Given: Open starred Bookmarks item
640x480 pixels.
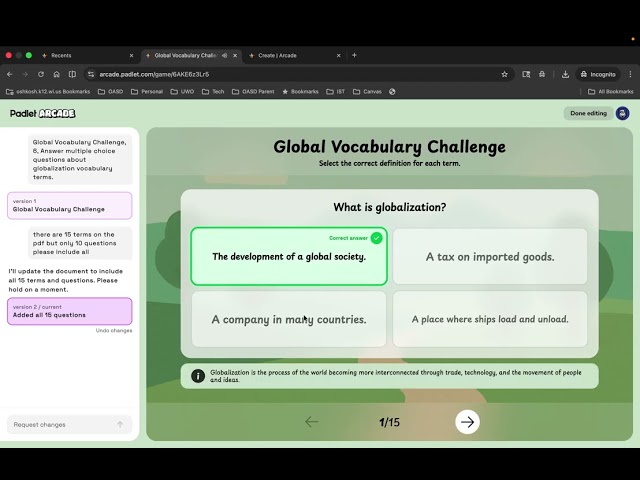Looking at the screenshot, I should tap(300, 91).
